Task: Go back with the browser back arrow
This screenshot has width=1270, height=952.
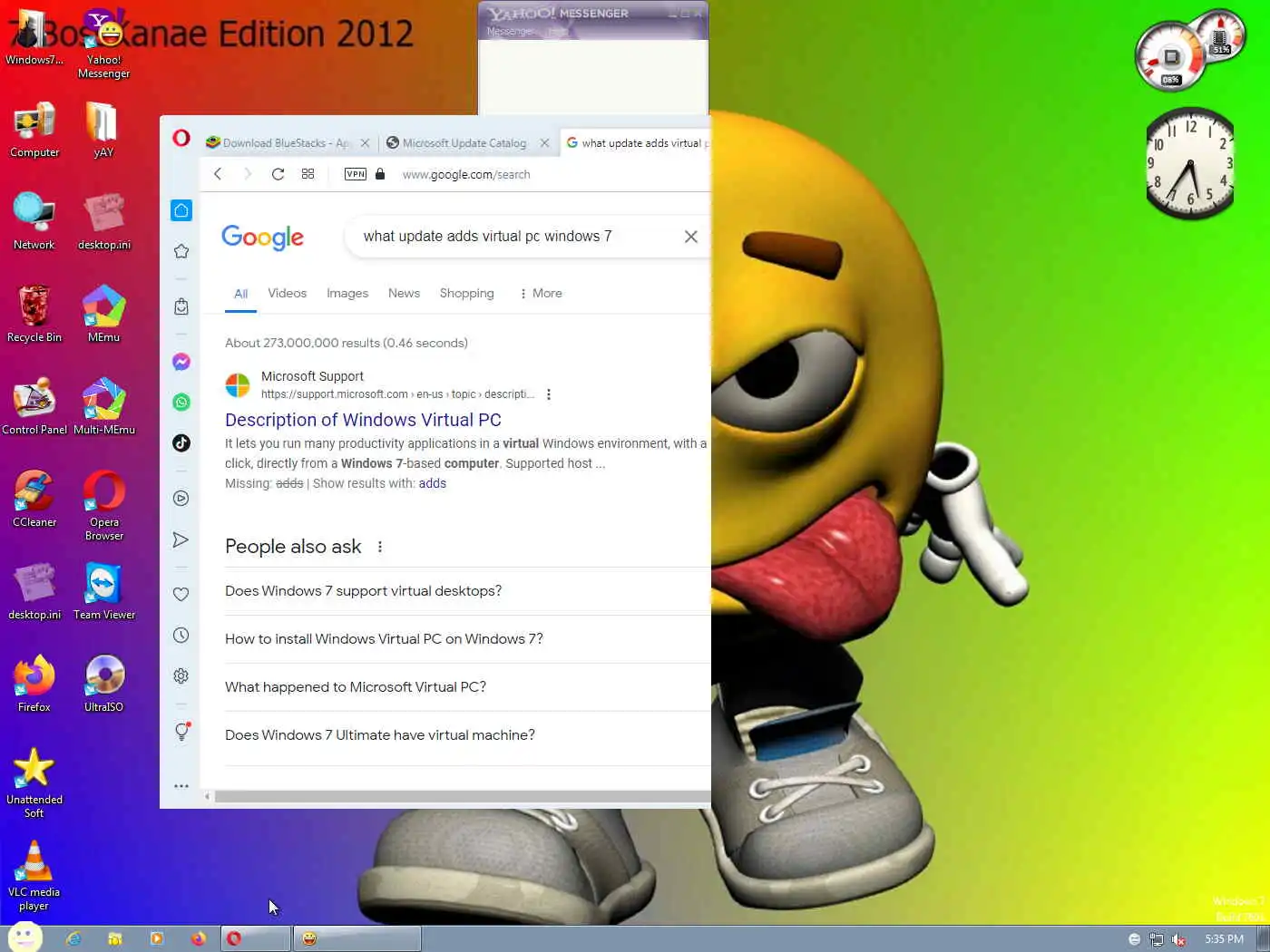Action: point(218,174)
